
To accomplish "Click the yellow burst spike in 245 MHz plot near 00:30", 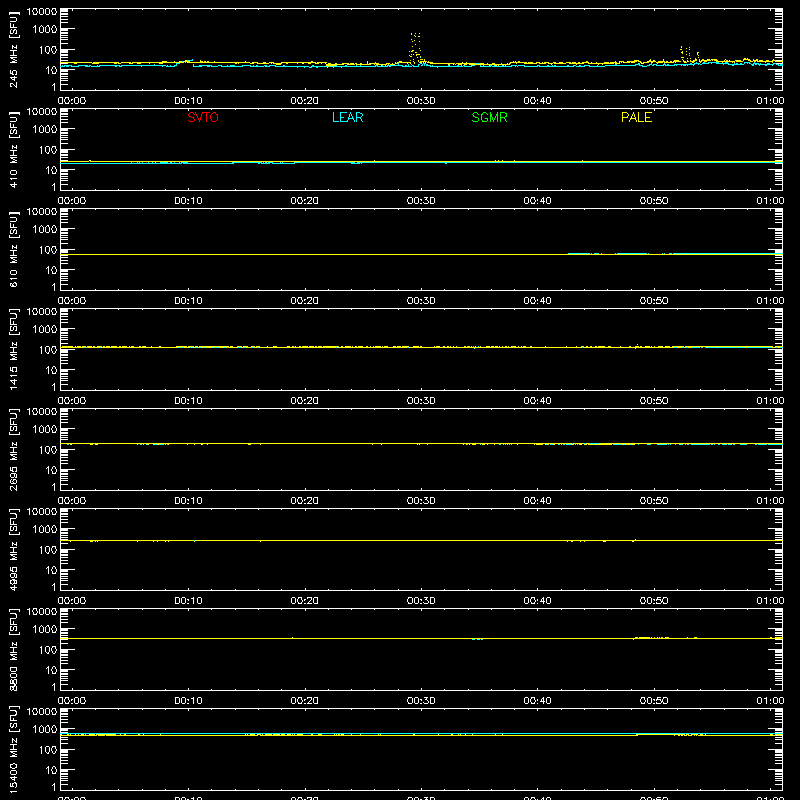I will [415, 49].
